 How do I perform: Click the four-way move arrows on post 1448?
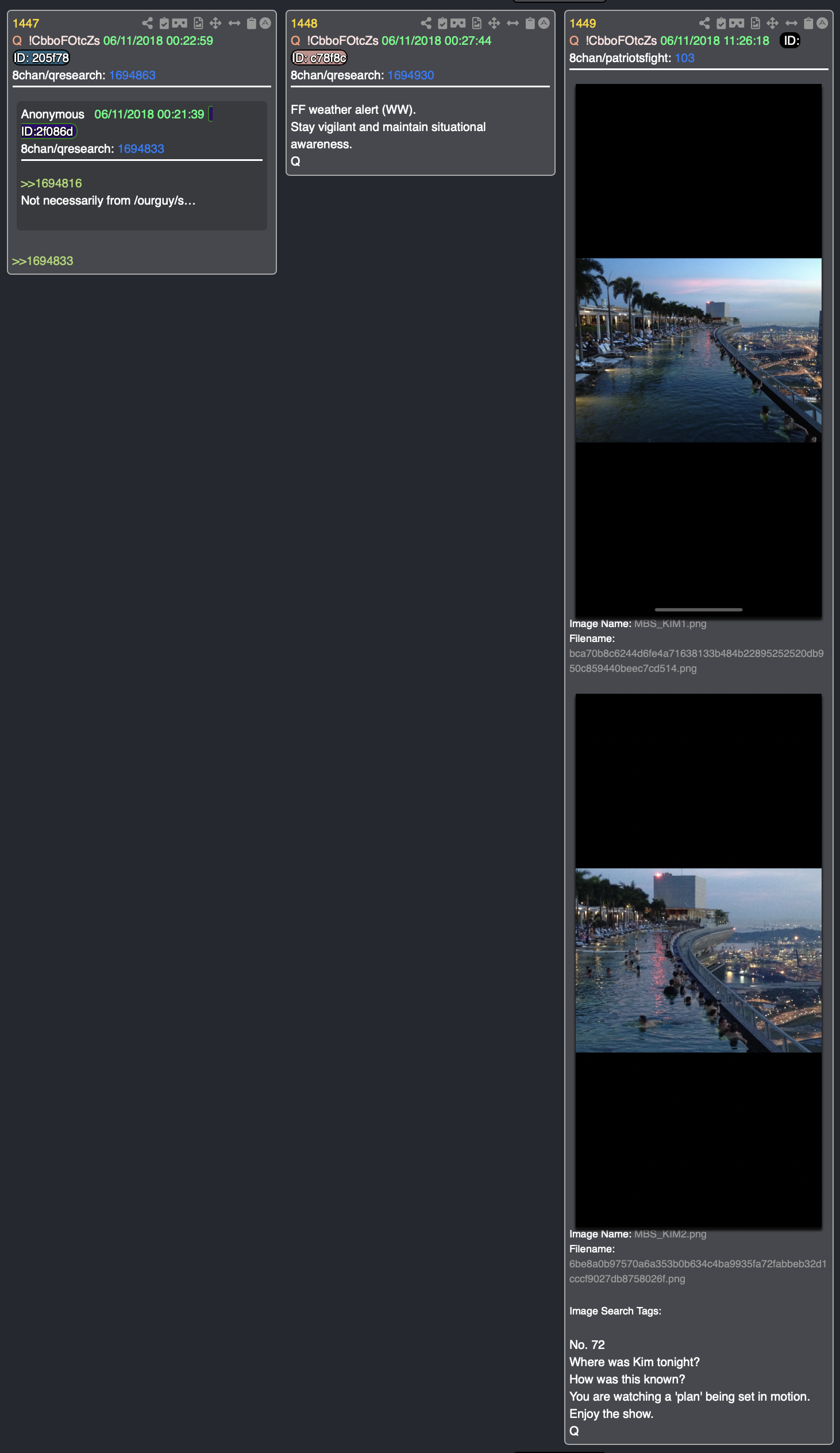[494, 23]
